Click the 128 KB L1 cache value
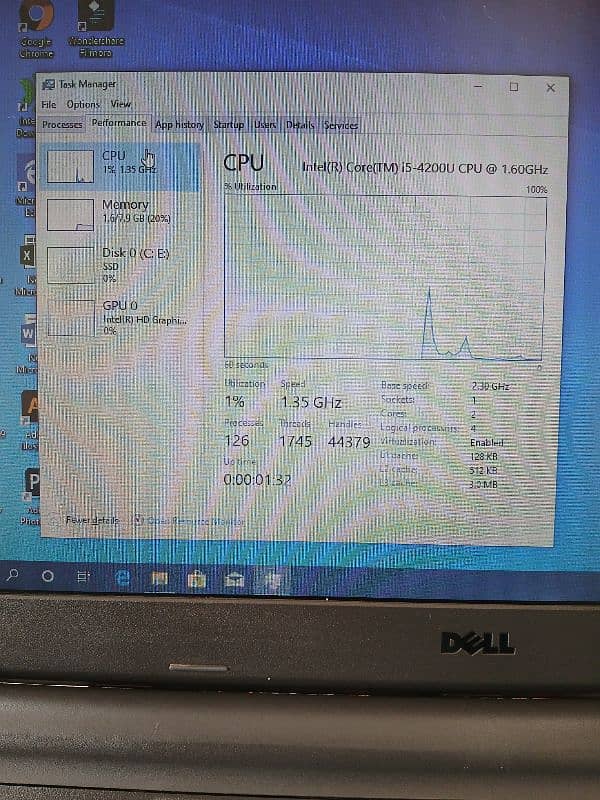The height and width of the screenshot is (800, 600). point(484,456)
